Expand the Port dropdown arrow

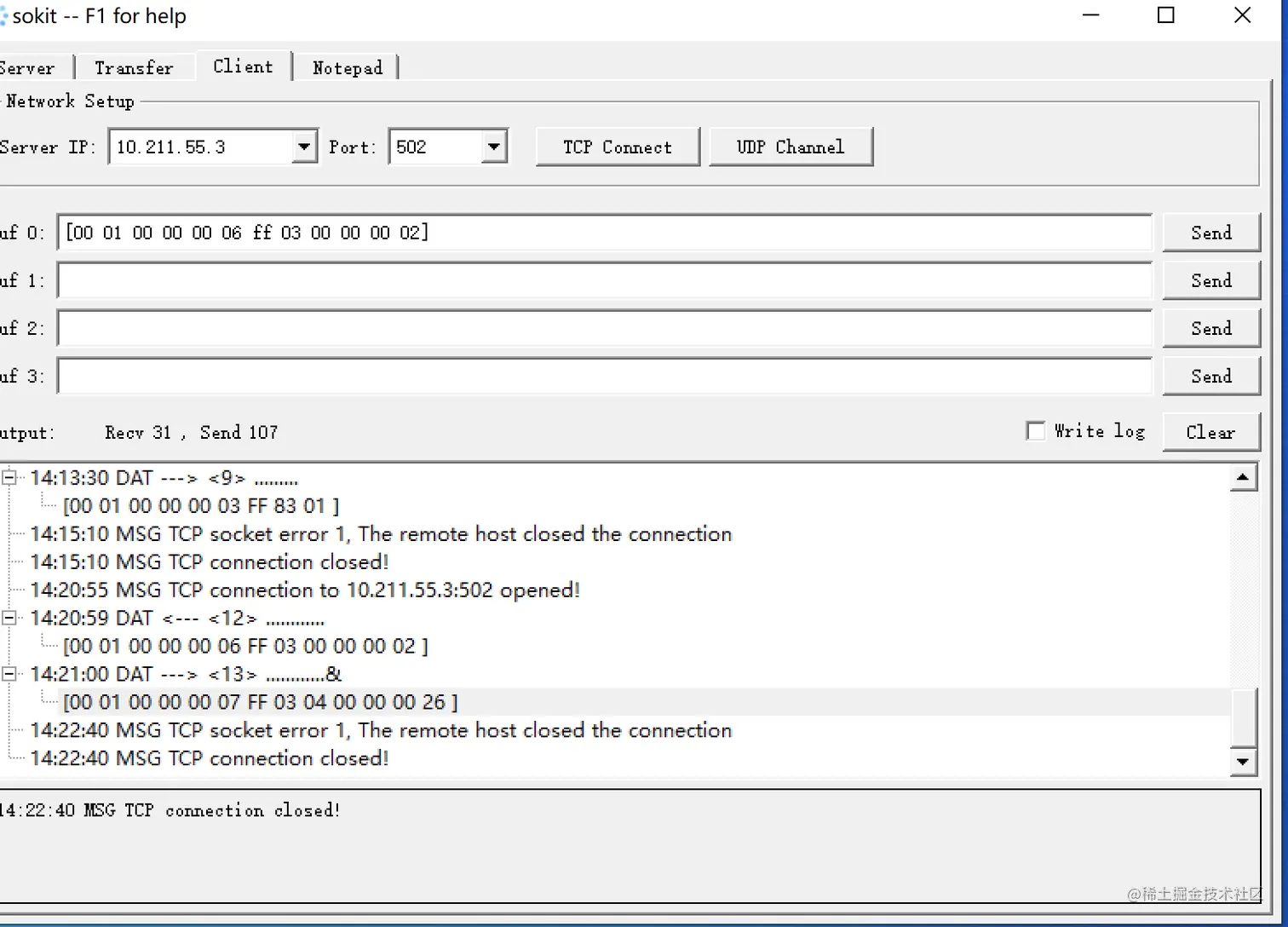(494, 147)
